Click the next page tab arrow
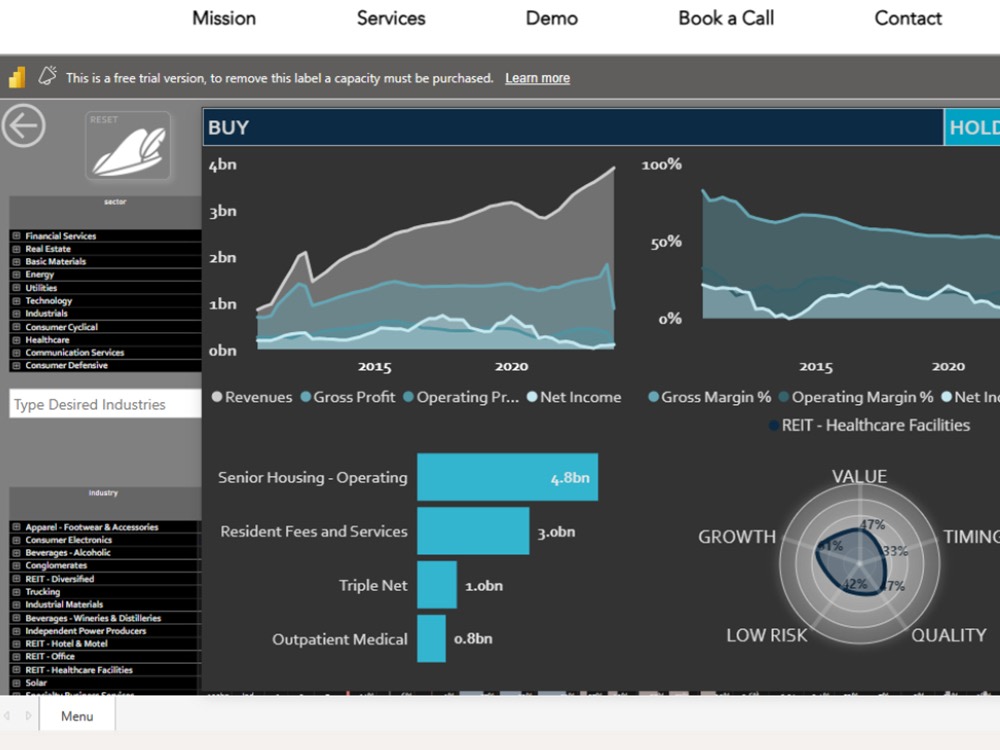 click(28, 716)
